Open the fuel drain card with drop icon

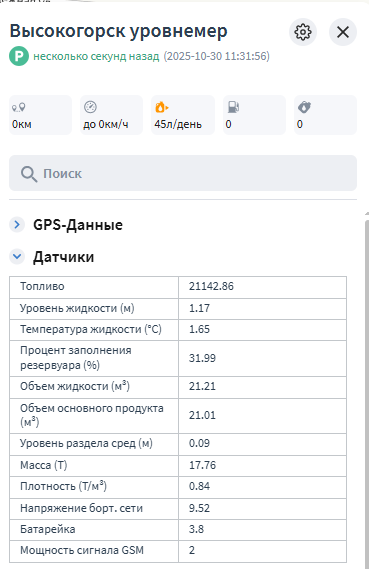(x=325, y=115)
